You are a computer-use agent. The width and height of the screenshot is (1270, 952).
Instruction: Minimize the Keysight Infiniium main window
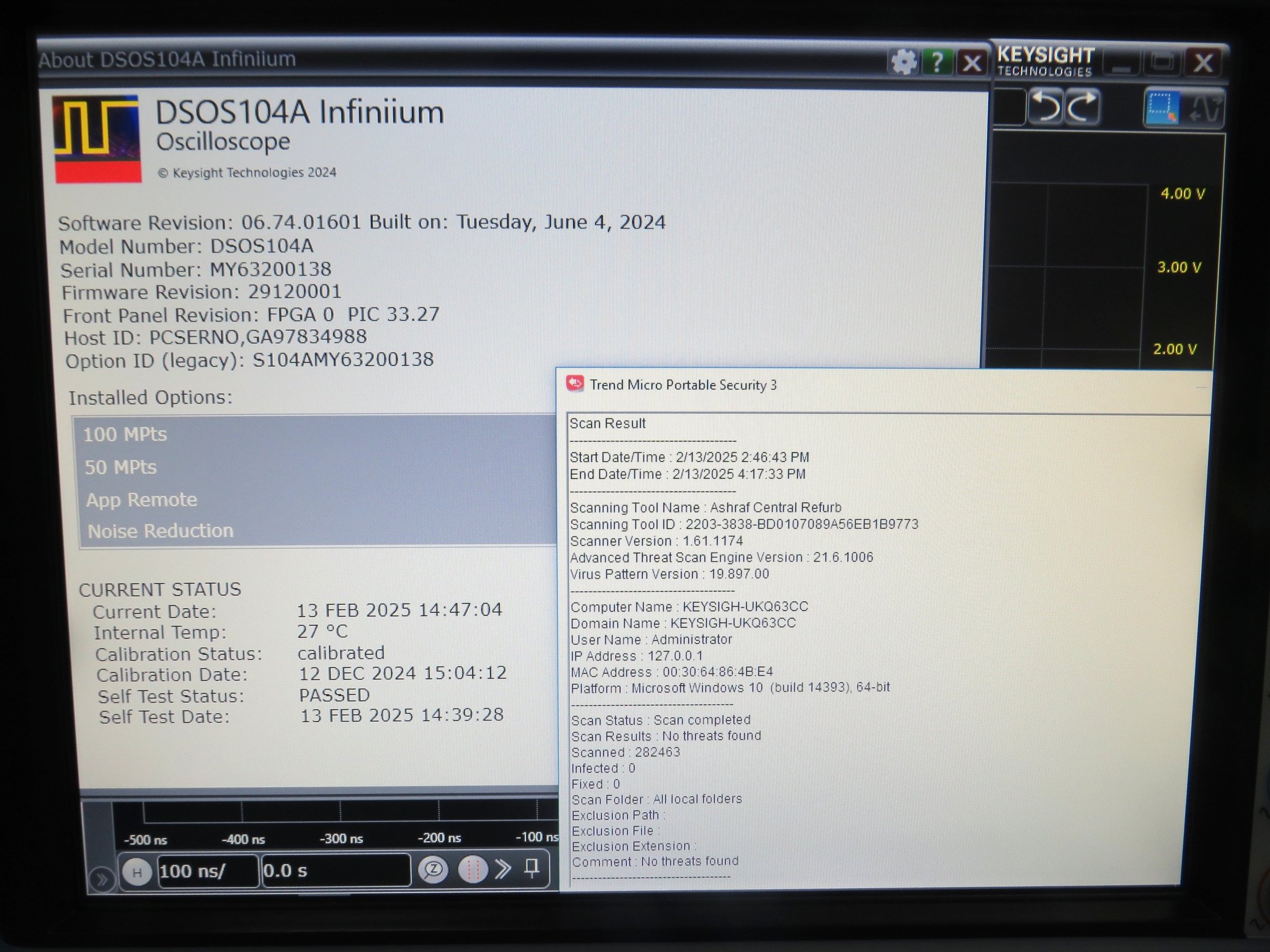point(1121,63)
